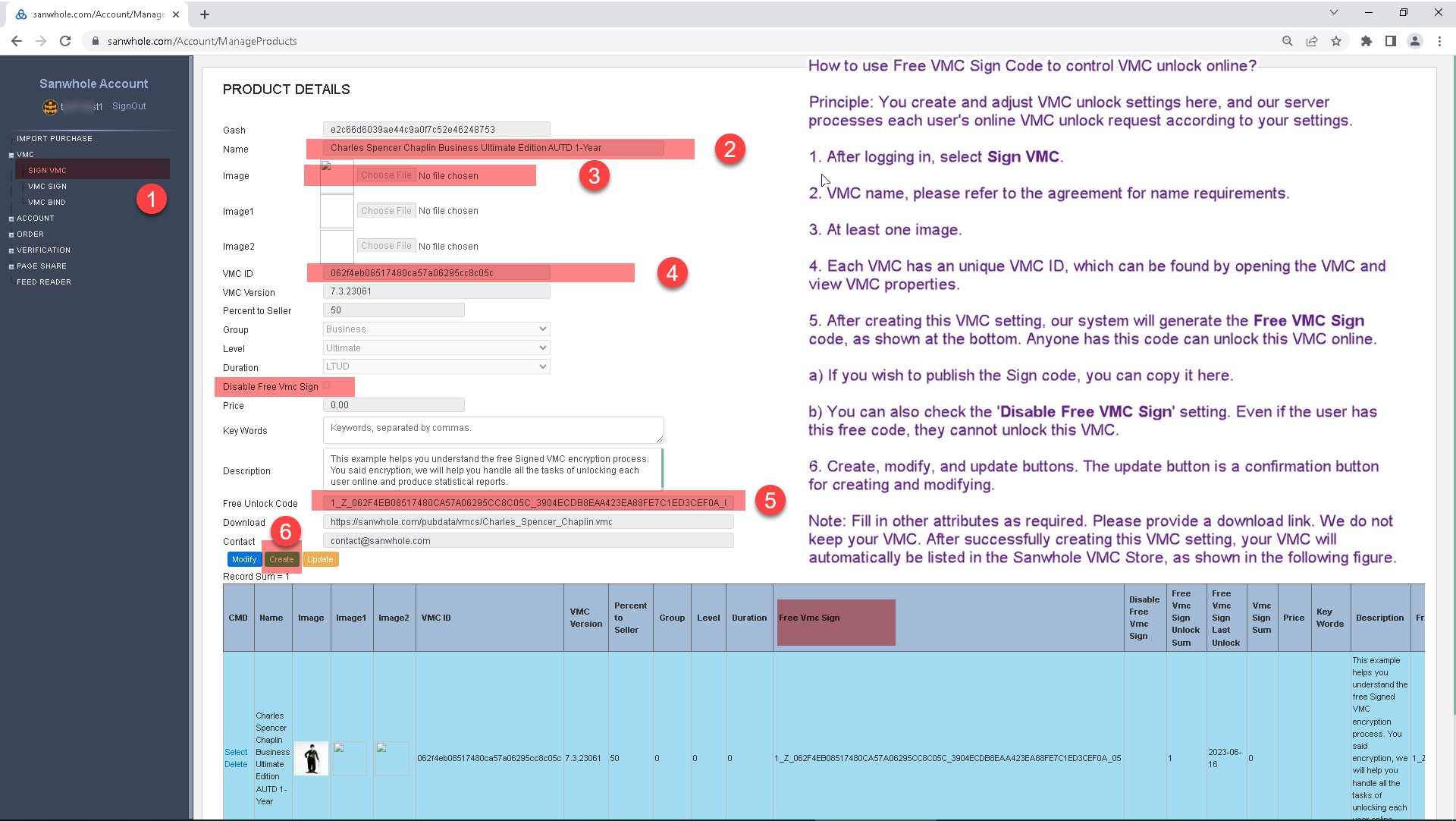The width and height of the screenshot is (1456, 821).
Task: Click the Create button
Action: (281, 559)
